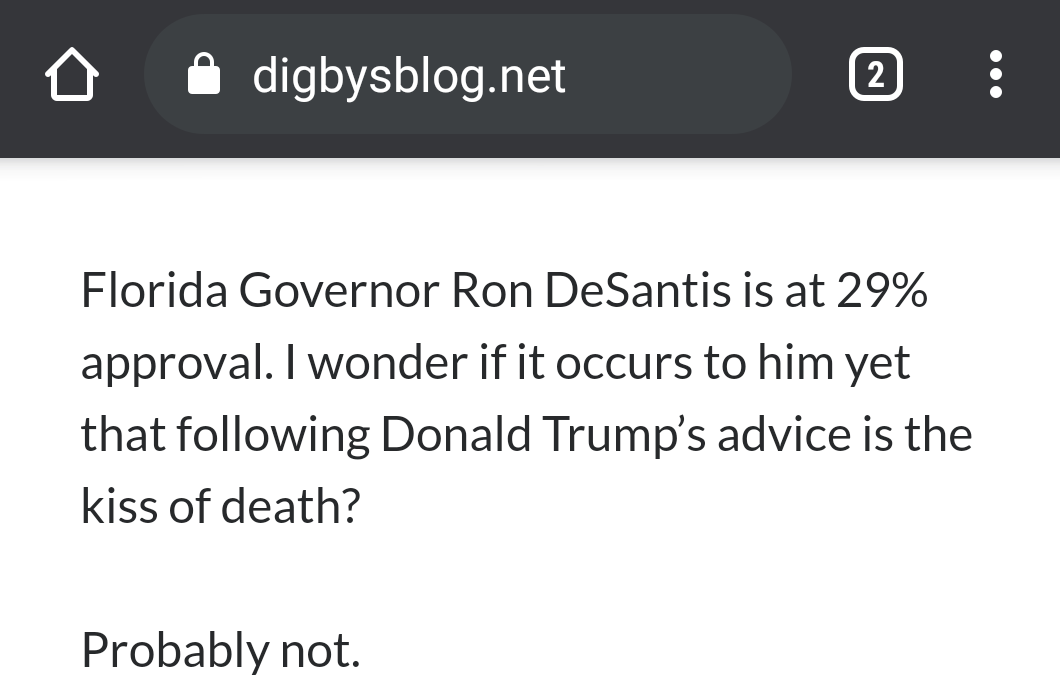Select the digbysblog.net URL text

409,75
